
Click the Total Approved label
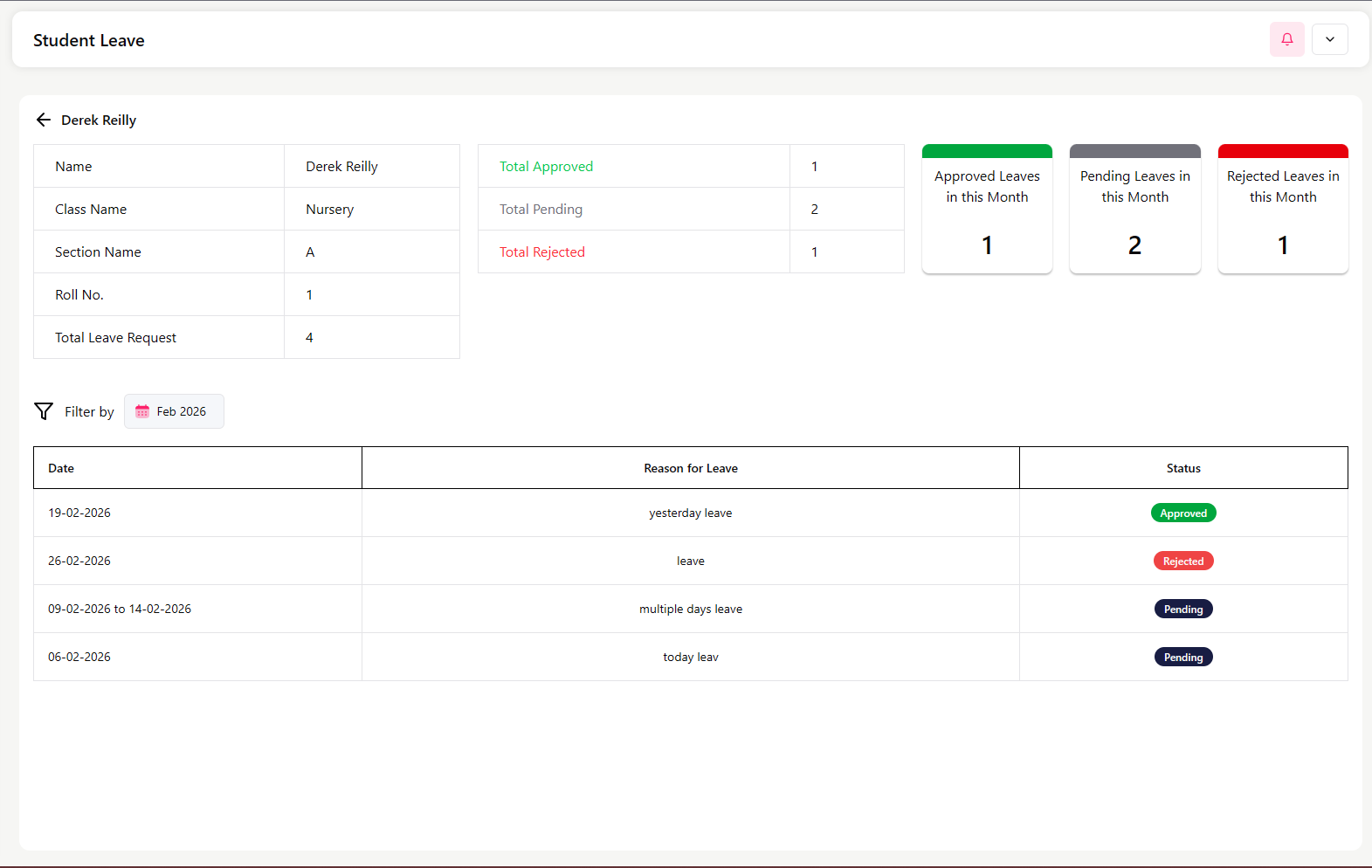[x=546, y=167]
